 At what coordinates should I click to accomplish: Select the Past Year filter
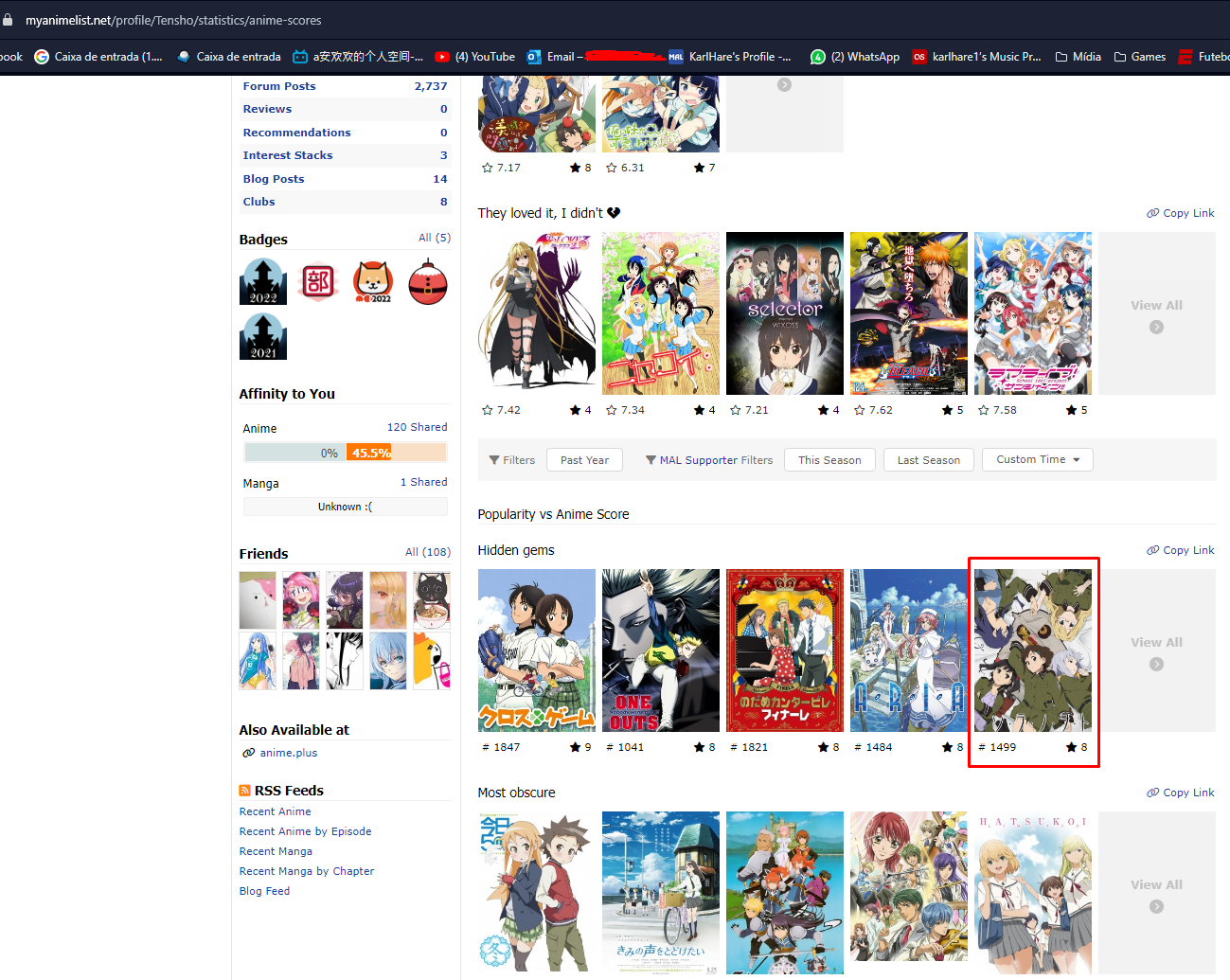pyautogui.click(x=584, y=460)
